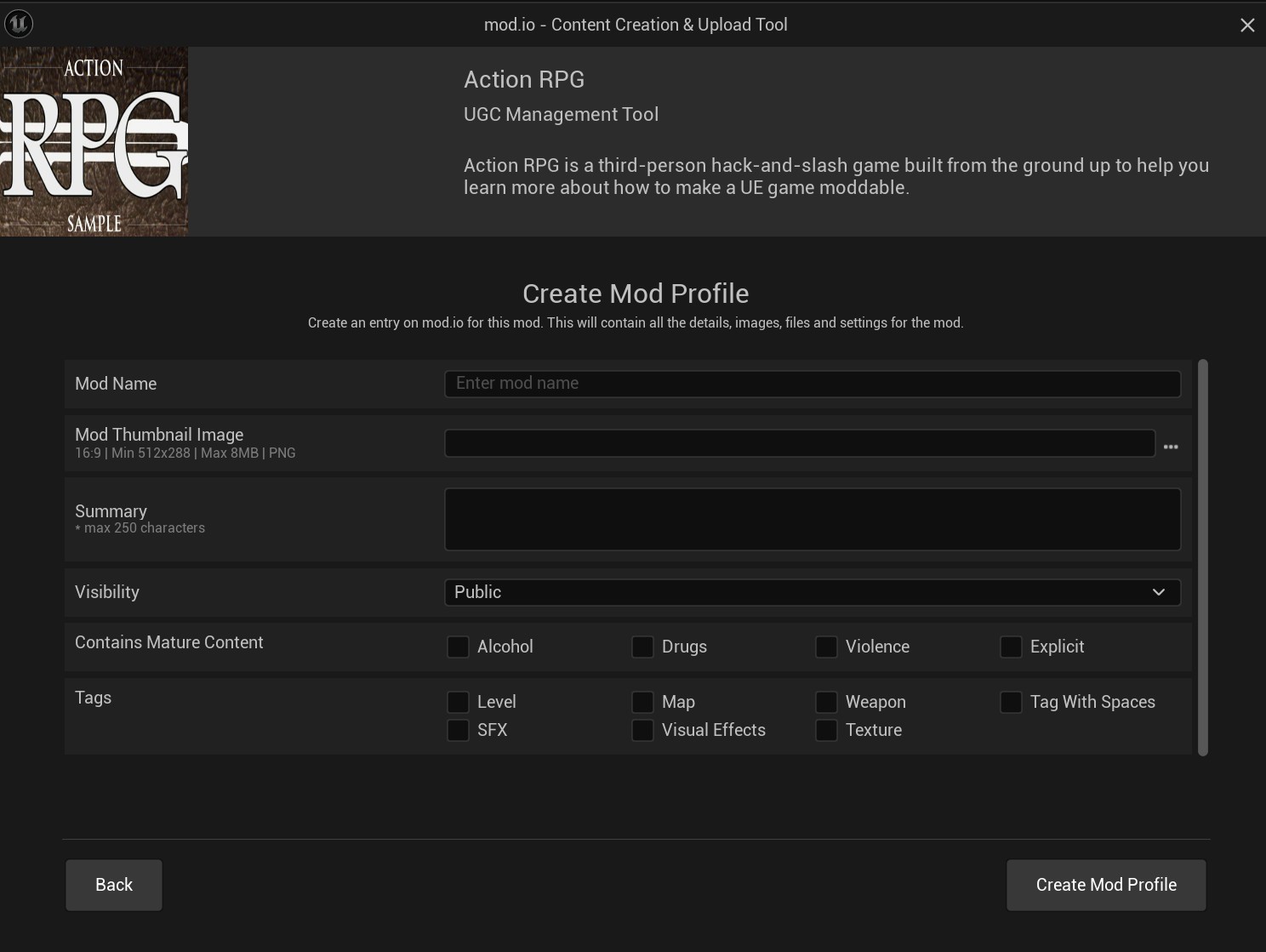Enable the Explicit content checkbox
This screenshot has height=952, width=1266.
1011,647
